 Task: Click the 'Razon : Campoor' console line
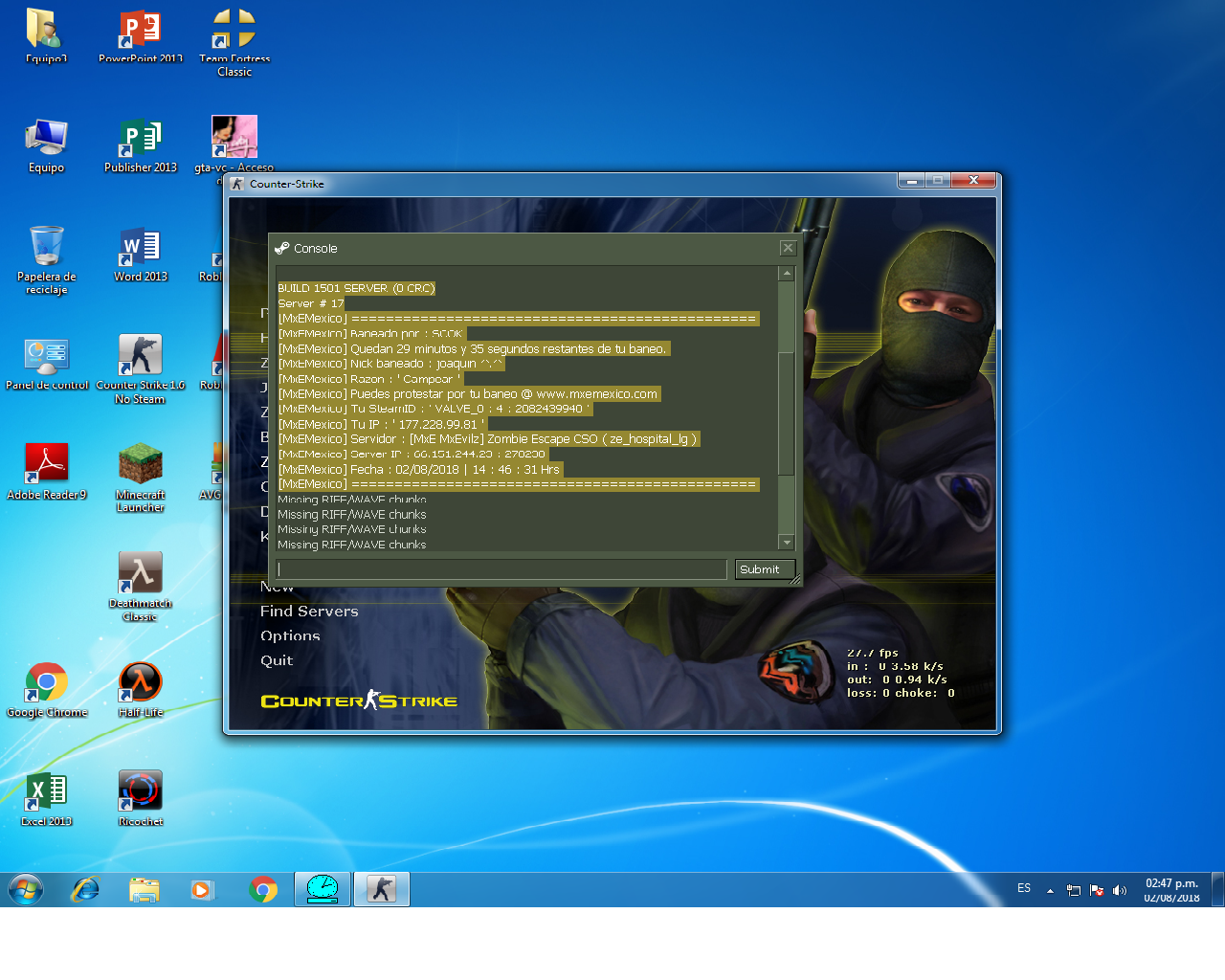369,379
